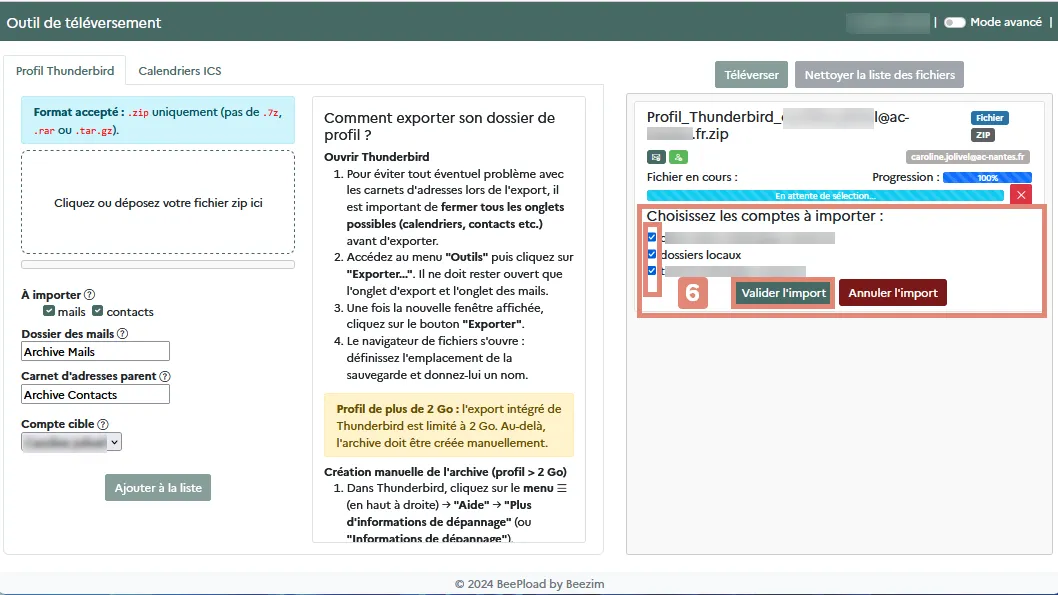The image size is (1058, 595).
Task: Switch to Profil Thunderbird tab
Action: pos(65,71)
